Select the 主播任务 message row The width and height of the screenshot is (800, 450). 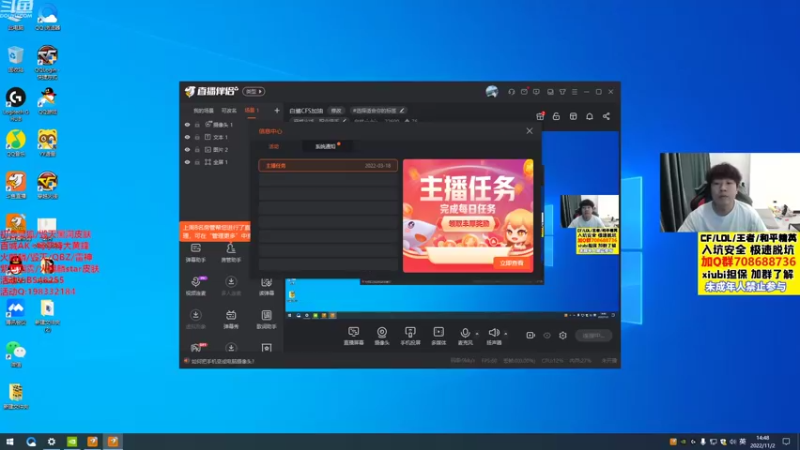coord(328,166)
